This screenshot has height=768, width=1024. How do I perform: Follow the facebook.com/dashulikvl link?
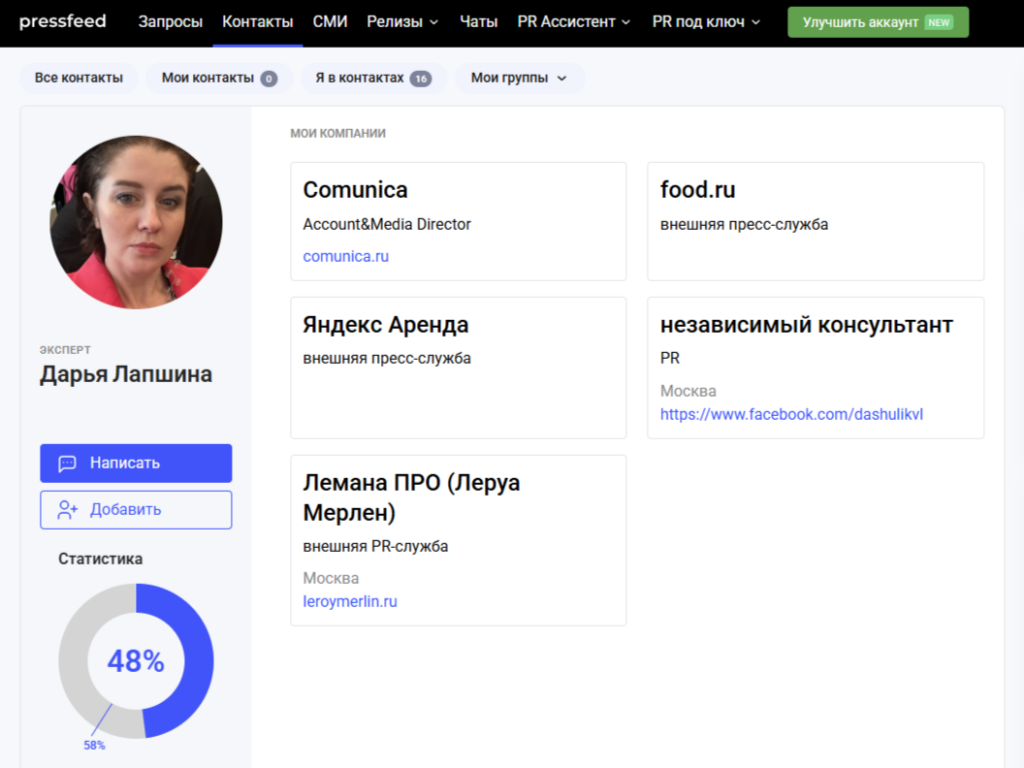(792, 413)
